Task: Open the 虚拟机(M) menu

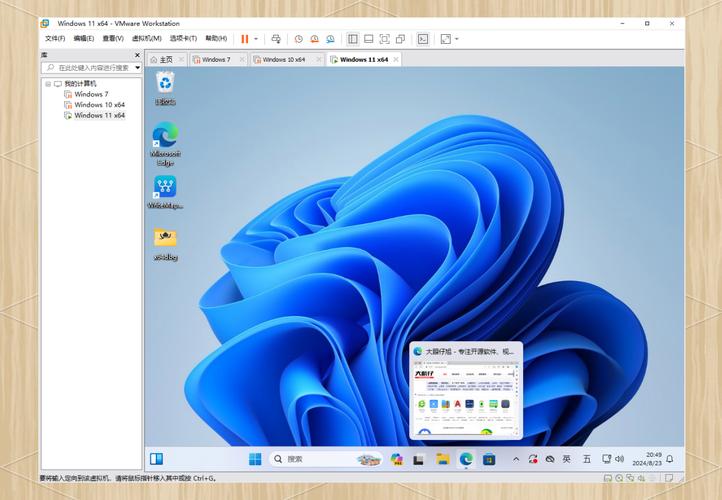Action: tap(147, 39)
